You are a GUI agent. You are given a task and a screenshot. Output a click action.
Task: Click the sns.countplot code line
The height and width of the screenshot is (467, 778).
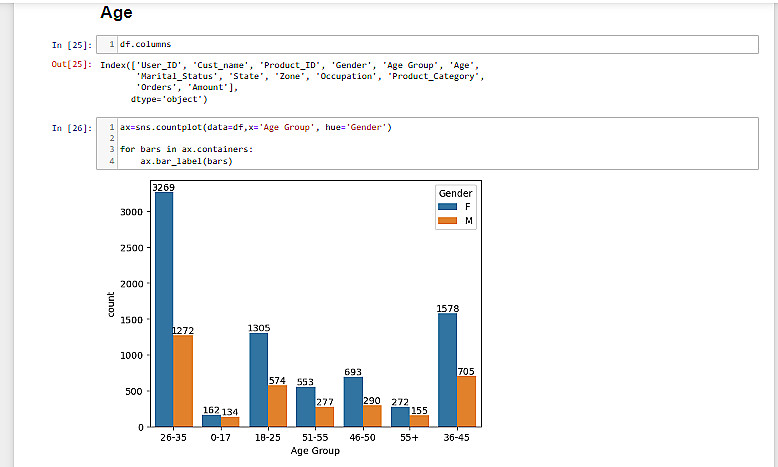tap(255, 128)
